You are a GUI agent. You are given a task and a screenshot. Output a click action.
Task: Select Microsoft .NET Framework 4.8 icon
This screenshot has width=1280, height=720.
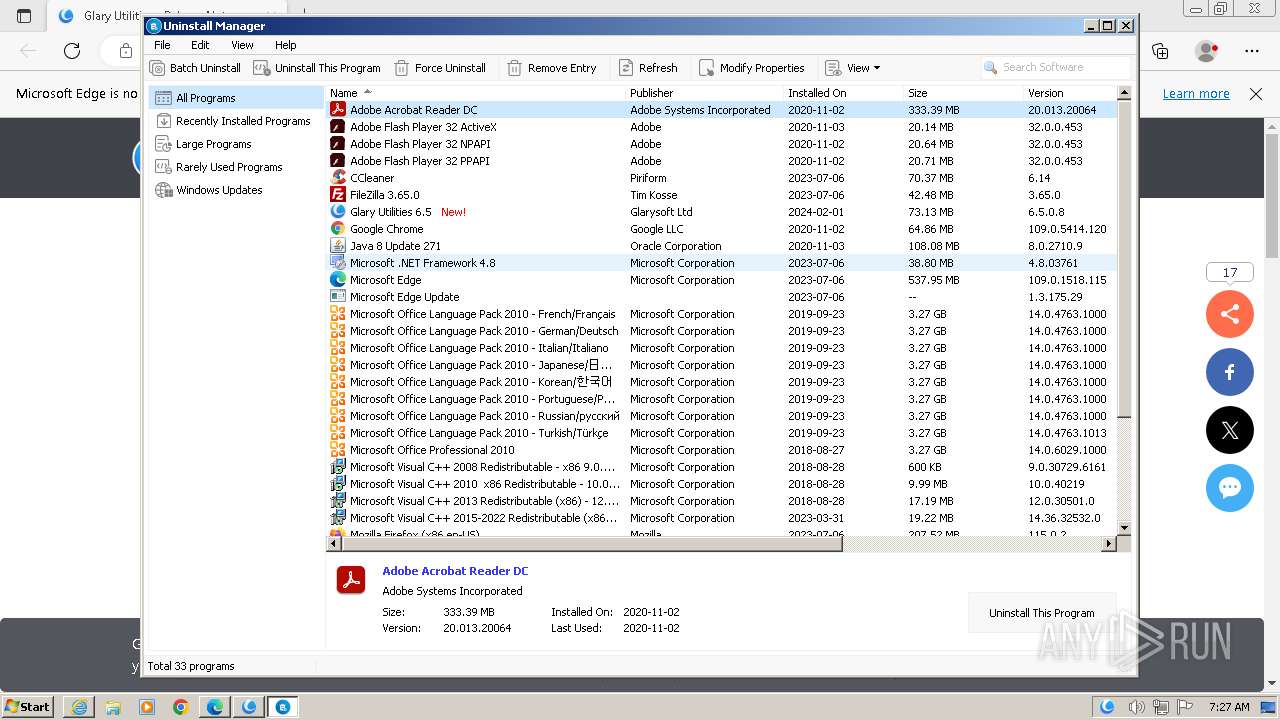338,263
